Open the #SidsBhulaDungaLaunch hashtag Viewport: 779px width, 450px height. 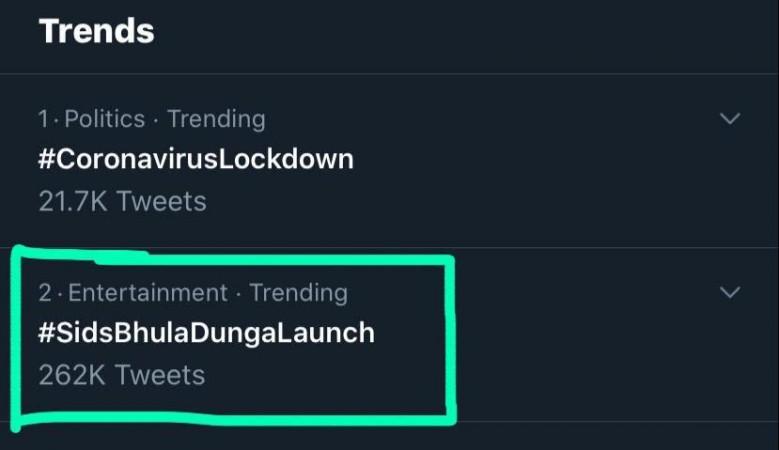(206, 333)
